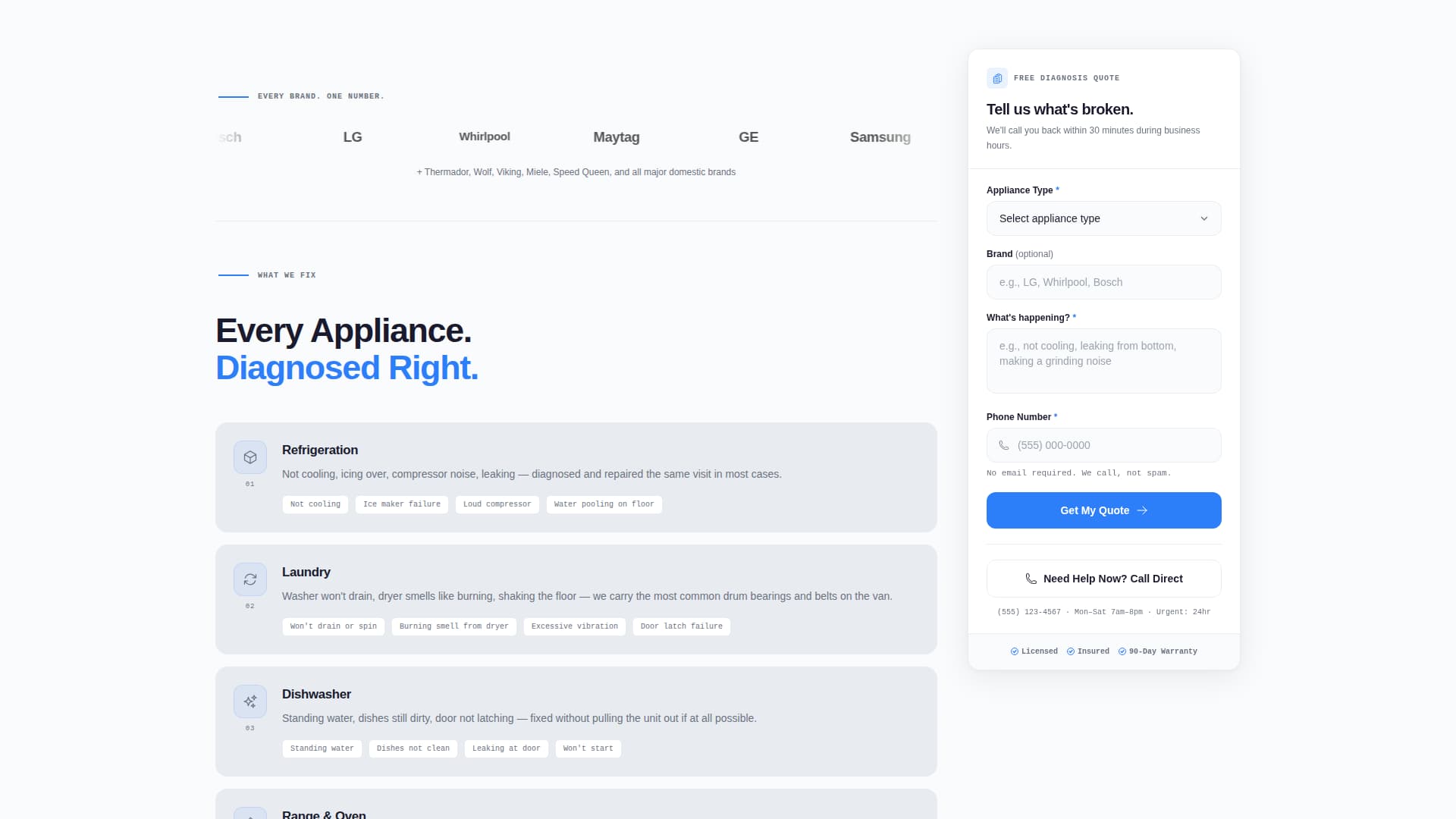
Task: Focus the Phone Number input field
Action: pos(1104,445)
